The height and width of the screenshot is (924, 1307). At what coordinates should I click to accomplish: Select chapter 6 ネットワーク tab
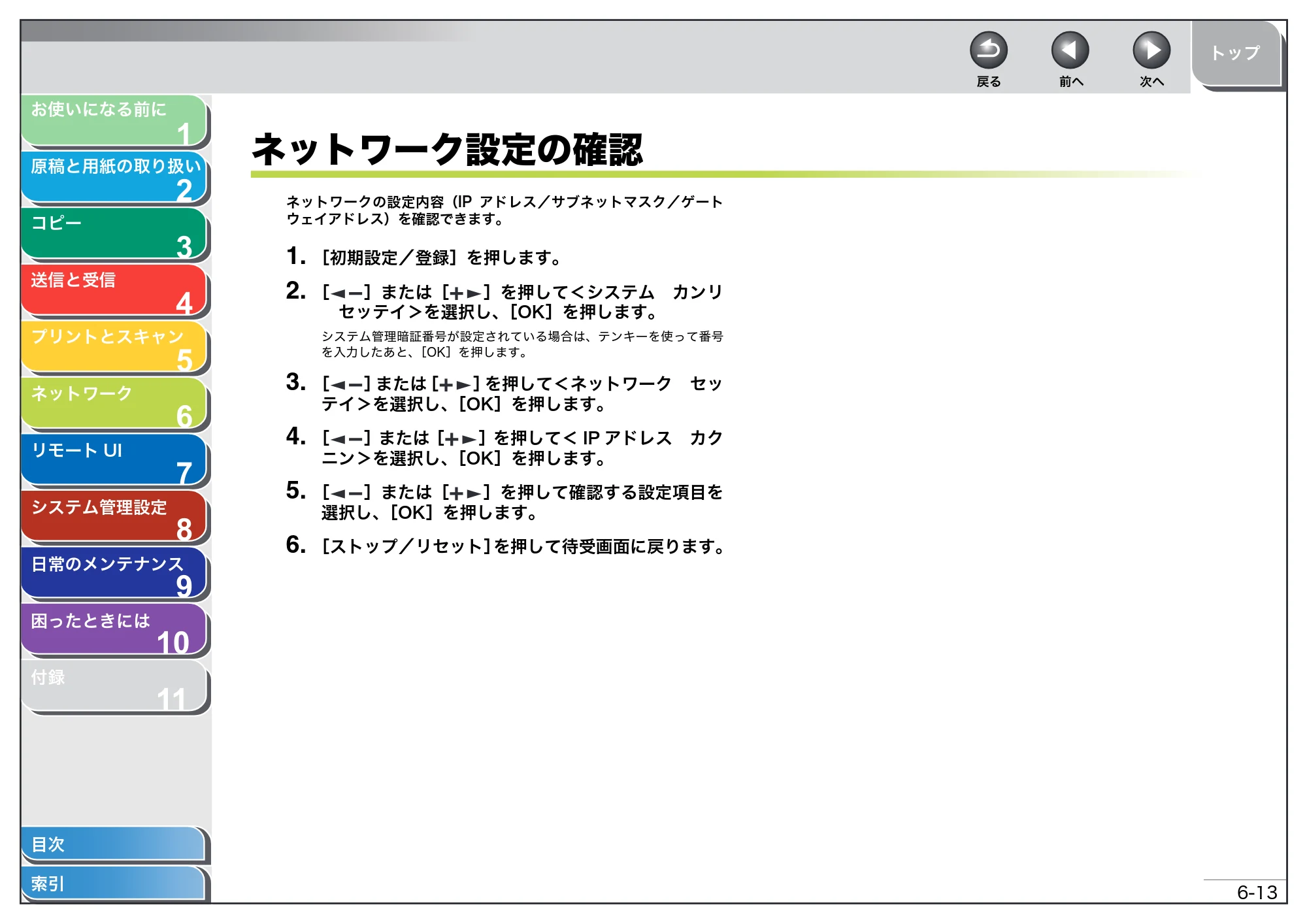coord(114,404)
